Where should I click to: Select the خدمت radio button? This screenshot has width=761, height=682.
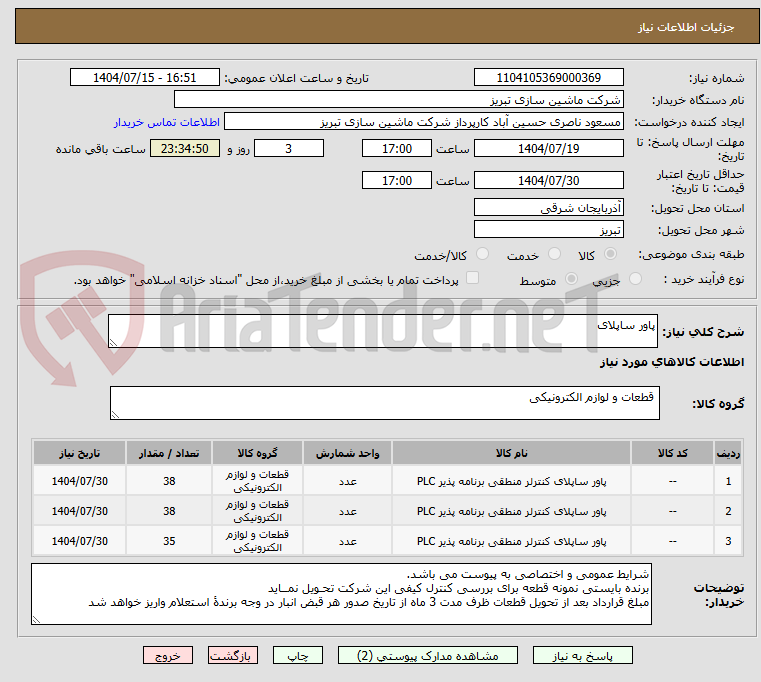554,254
